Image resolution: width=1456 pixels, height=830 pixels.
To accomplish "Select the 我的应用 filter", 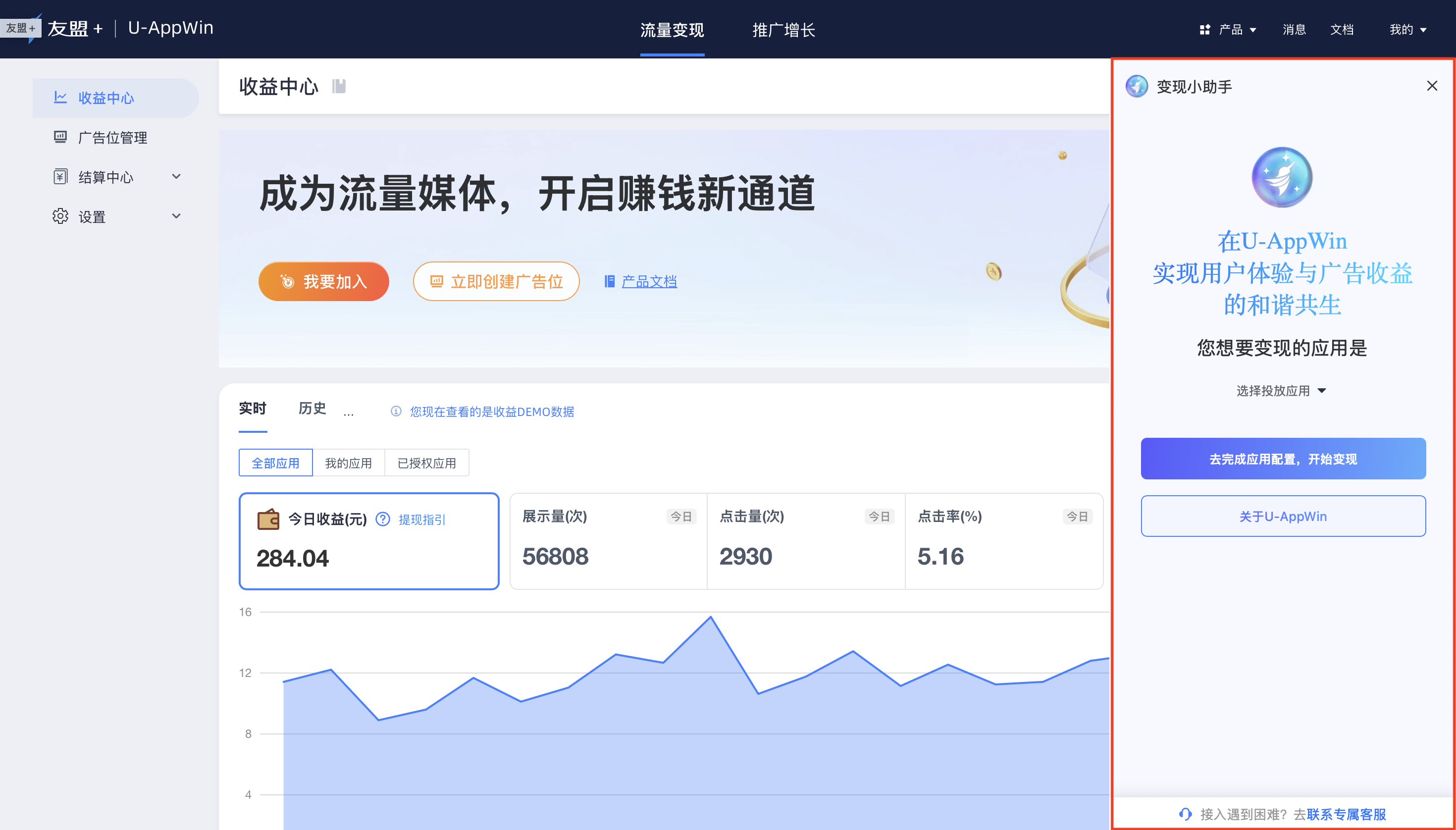I will [348, 463].
